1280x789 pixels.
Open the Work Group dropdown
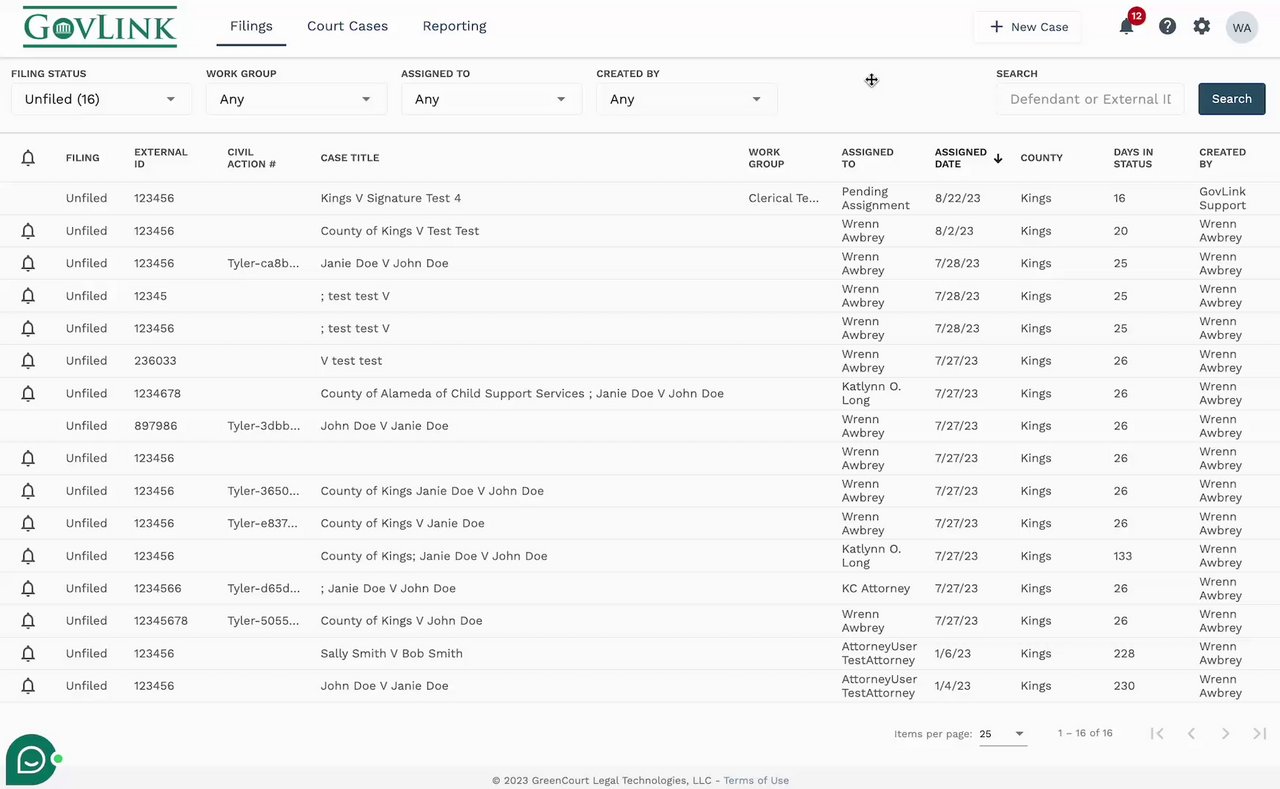[x=296, y=99]
